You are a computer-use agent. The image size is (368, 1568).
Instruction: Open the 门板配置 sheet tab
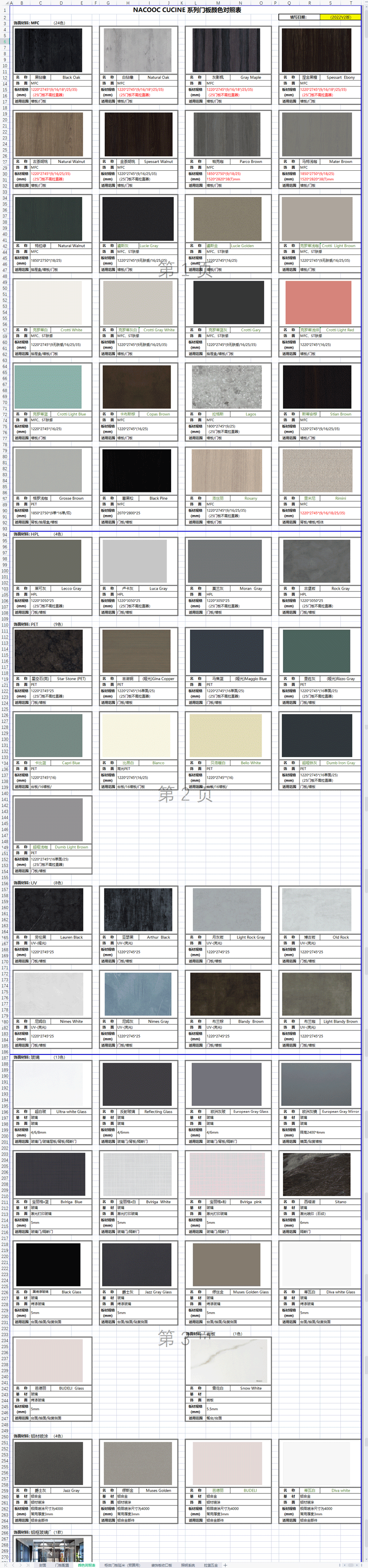(63, 1564)
